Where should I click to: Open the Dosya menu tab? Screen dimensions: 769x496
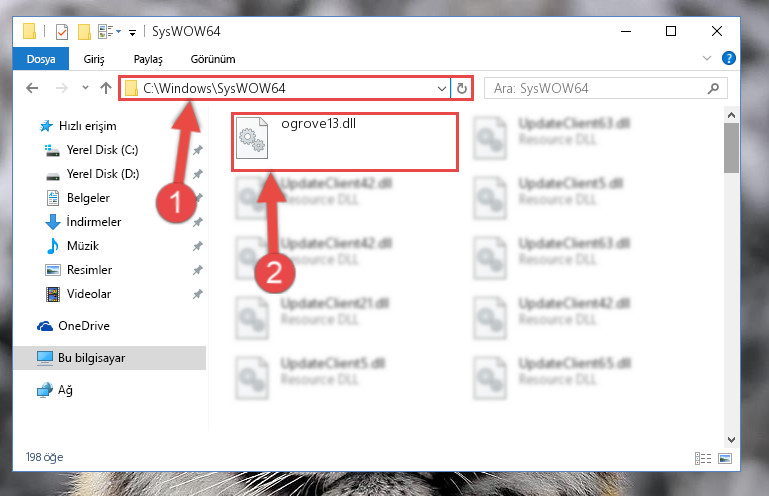click(41, 59)
